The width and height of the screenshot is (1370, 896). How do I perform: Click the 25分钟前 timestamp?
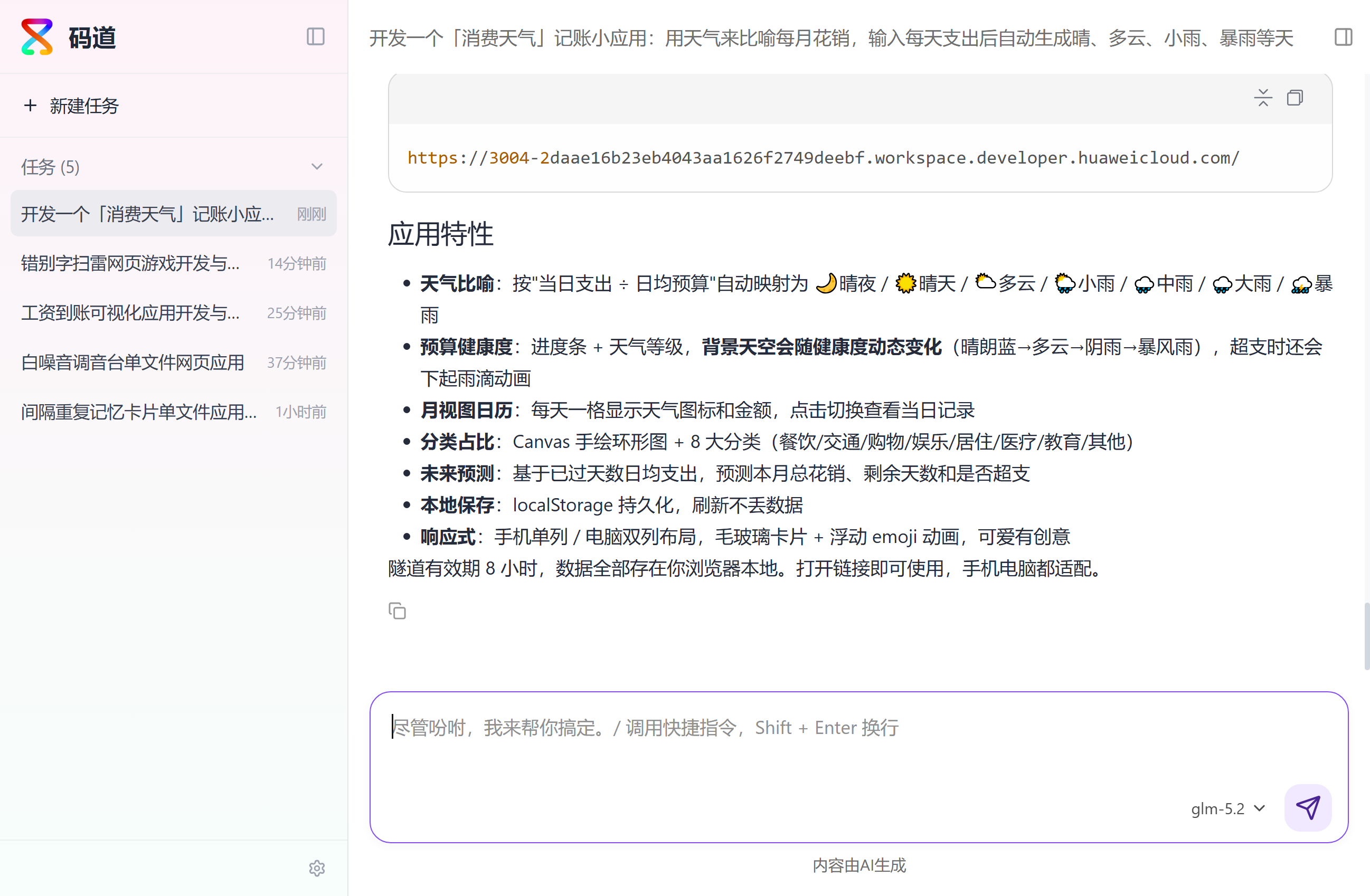tap(297, 313)
